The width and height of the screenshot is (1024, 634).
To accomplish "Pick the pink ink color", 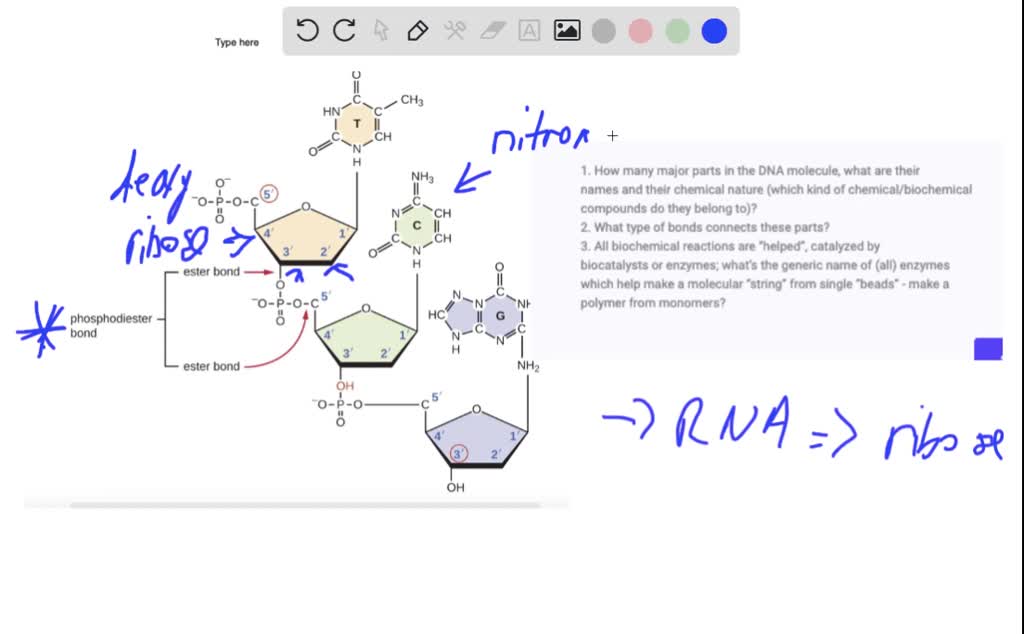I will 639,31.
